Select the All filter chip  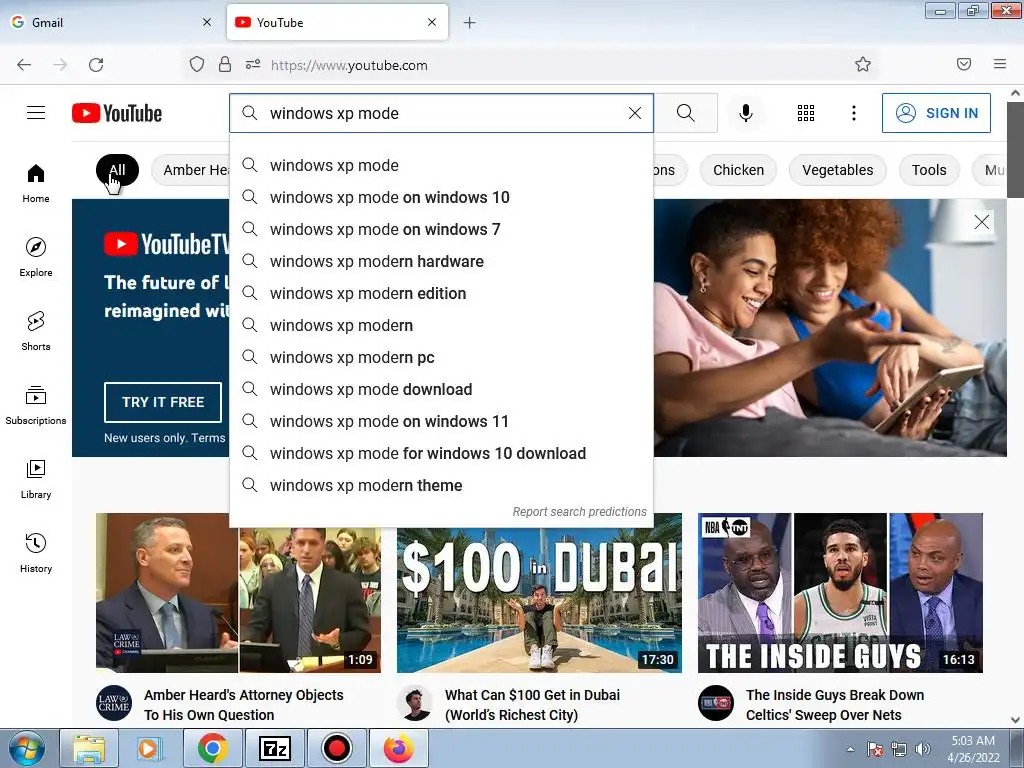pos(118,170)
